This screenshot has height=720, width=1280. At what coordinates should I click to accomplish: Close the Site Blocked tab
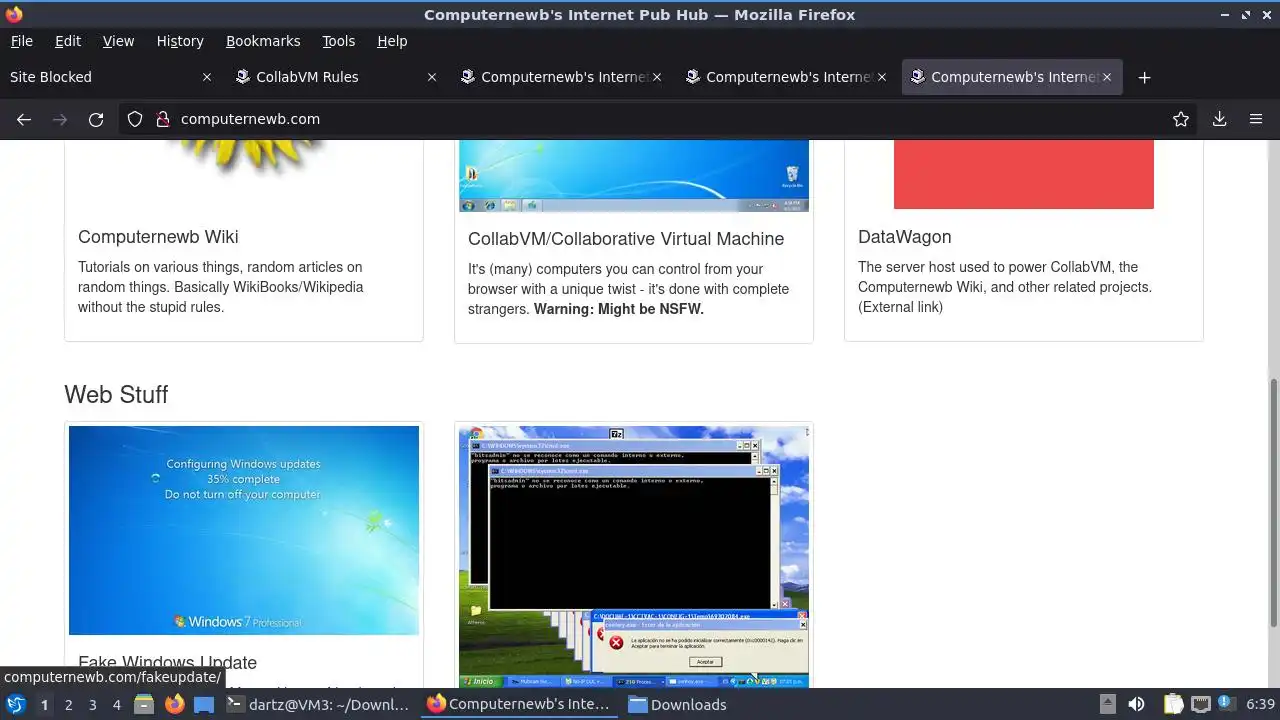point(207,77)
